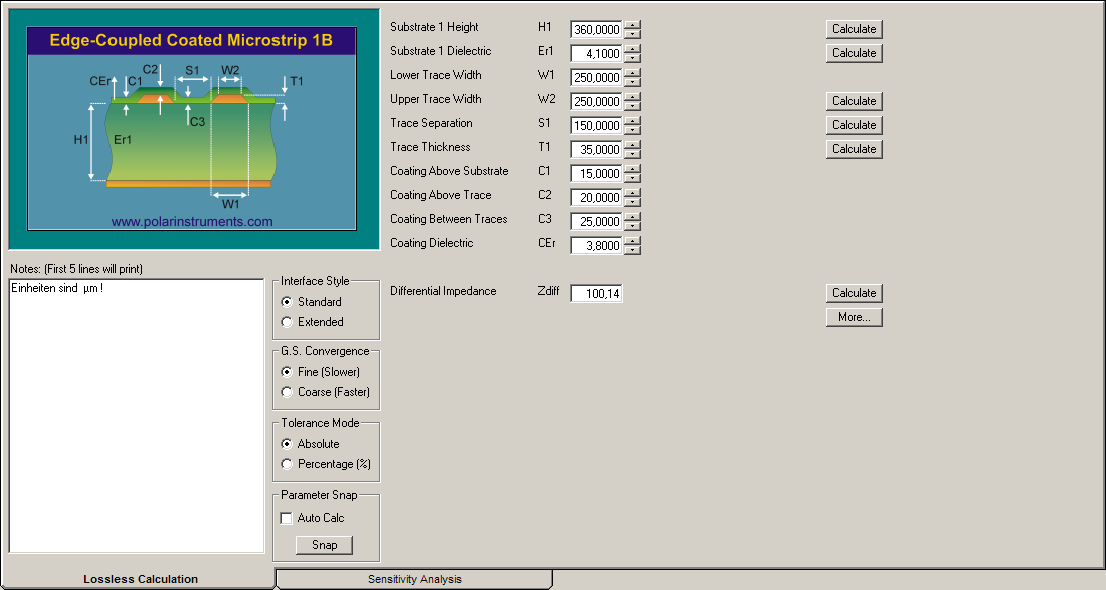The width and height of the screenshot is (1106, 590).
Task: Decrease Coating Above Trace C2 down arrow
Action: [633, 202]
